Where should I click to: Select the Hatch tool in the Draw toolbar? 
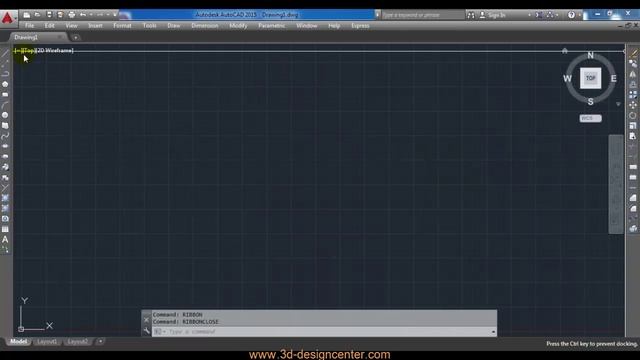click(5, 198)
